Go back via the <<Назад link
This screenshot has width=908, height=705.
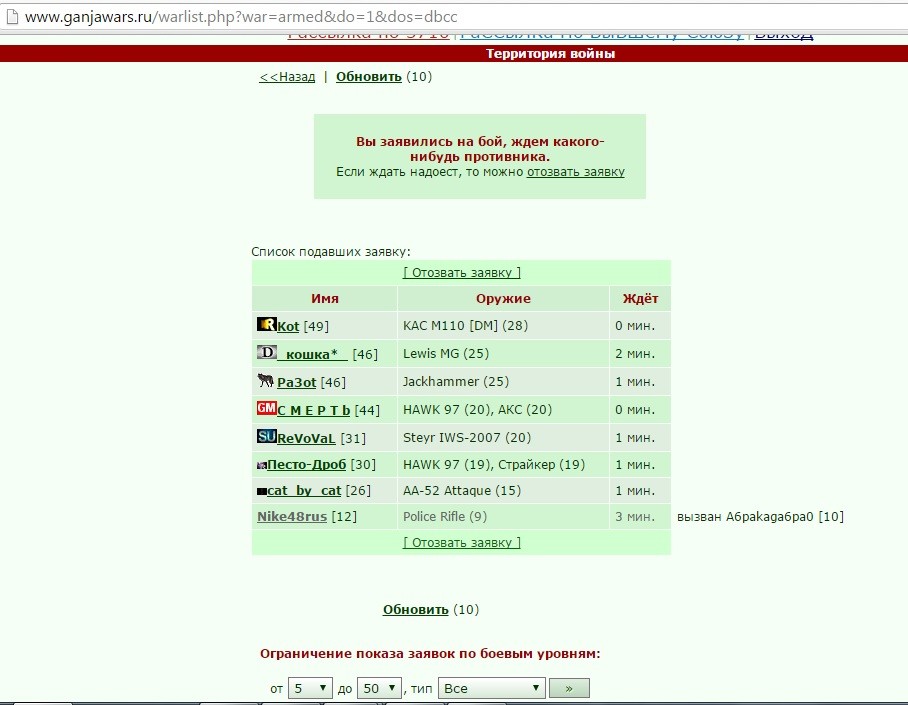(x=287, y=76)
